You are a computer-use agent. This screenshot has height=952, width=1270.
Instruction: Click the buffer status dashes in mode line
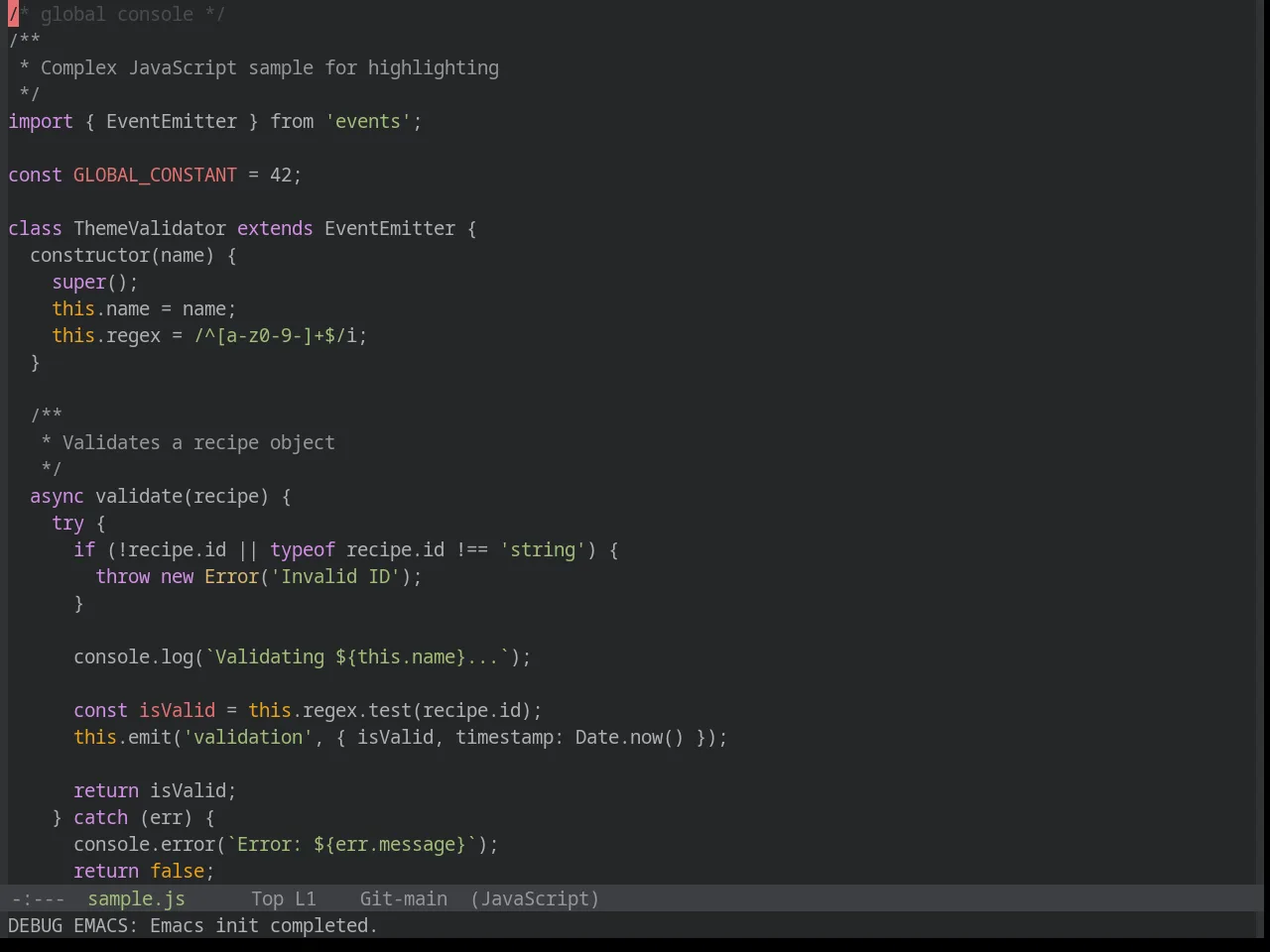(x=38, y=898)
